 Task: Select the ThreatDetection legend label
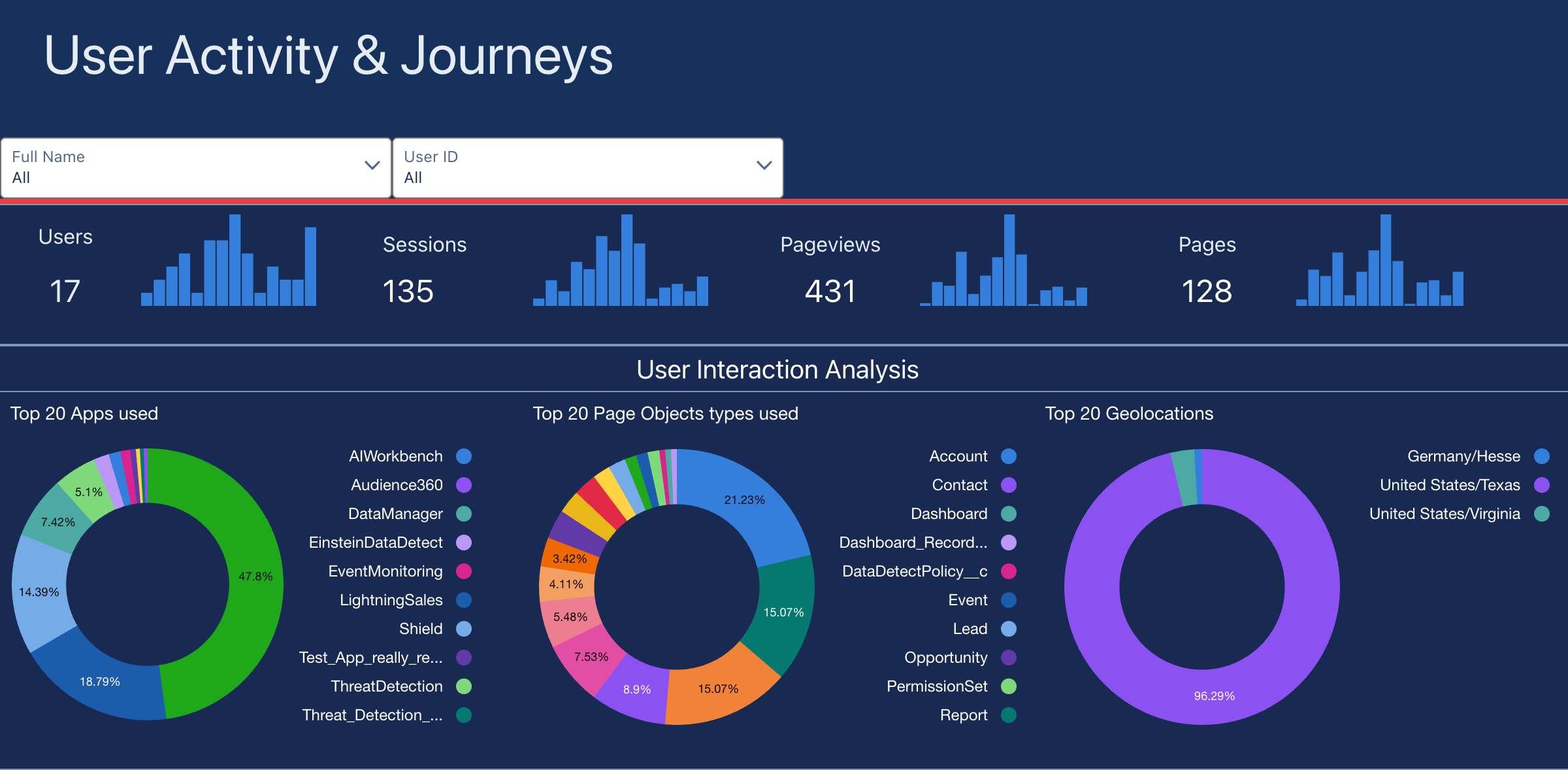(x=387, y=686)
